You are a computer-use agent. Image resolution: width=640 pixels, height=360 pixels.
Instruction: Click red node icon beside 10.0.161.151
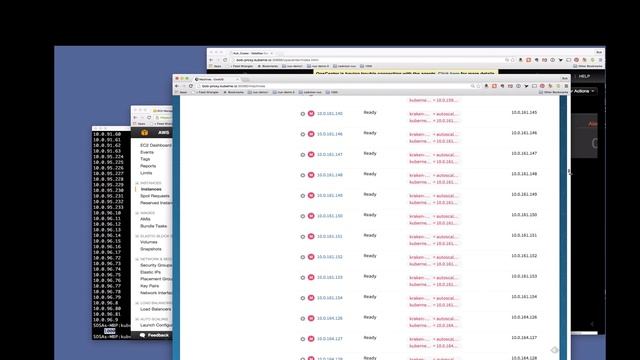click(x=311, y=236)
